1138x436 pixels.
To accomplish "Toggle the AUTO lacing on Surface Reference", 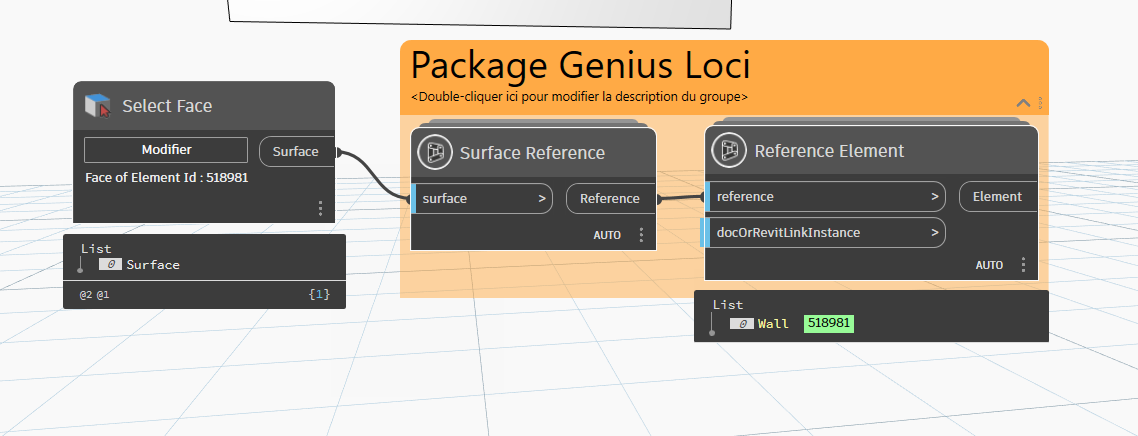I will [607, 235].
